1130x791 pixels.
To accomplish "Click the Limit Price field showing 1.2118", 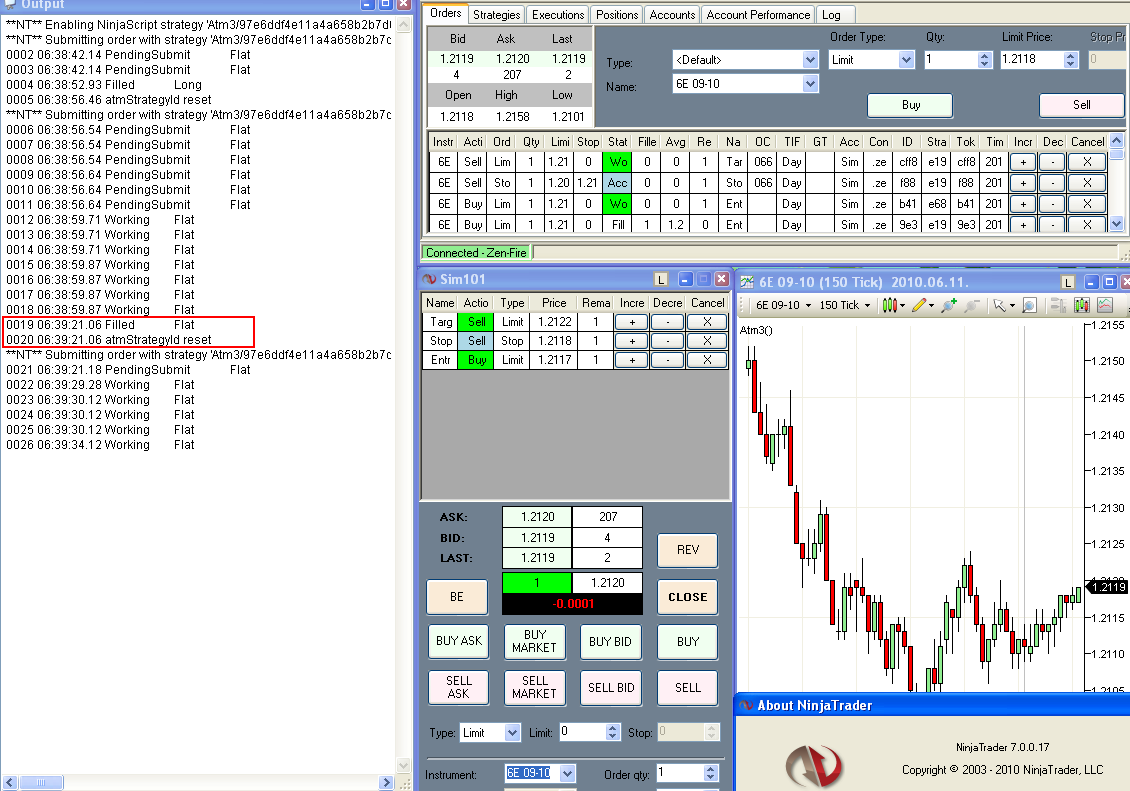I will pos(1032,60).
